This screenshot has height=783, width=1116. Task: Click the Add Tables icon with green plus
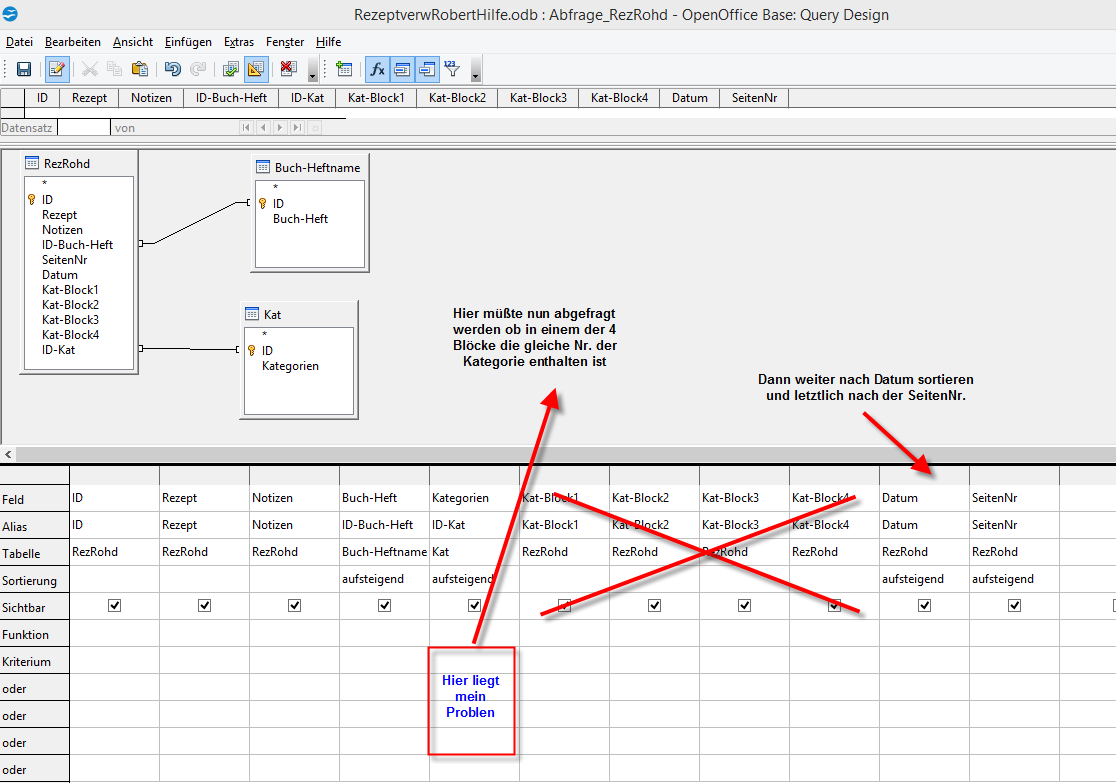click(x=344, y=69)
